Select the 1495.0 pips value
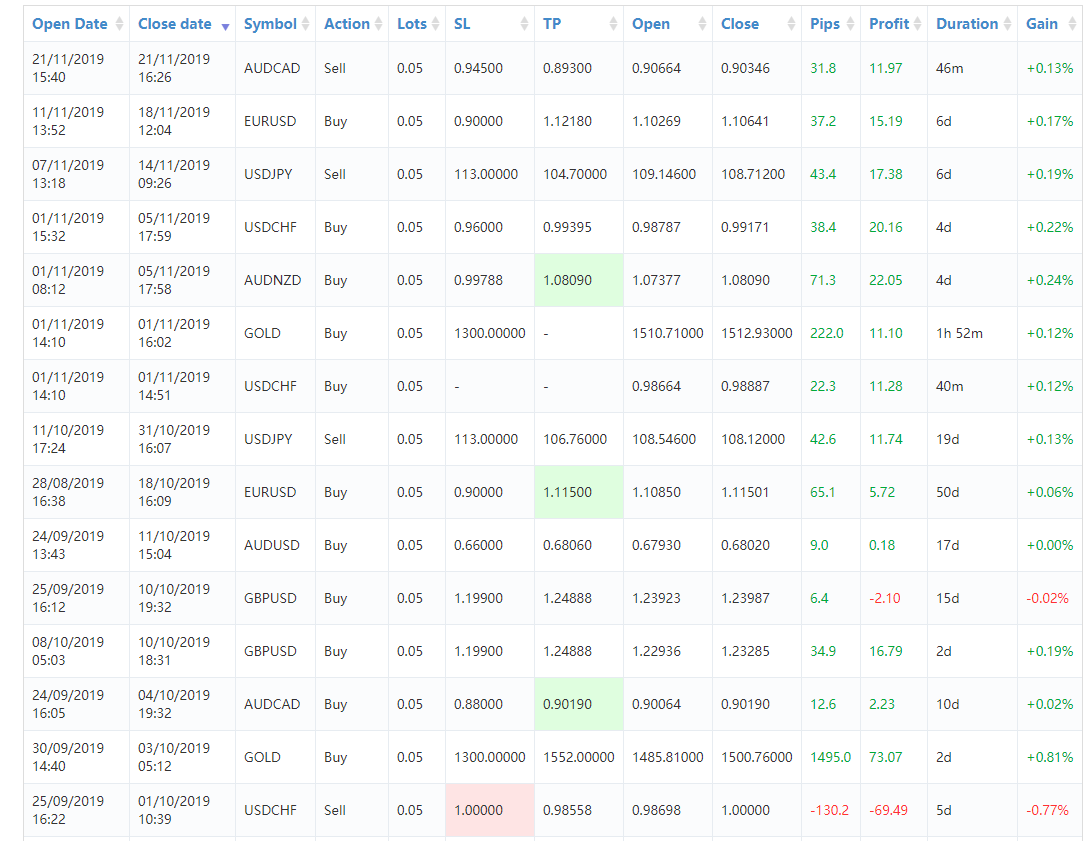 click(830, 757)
